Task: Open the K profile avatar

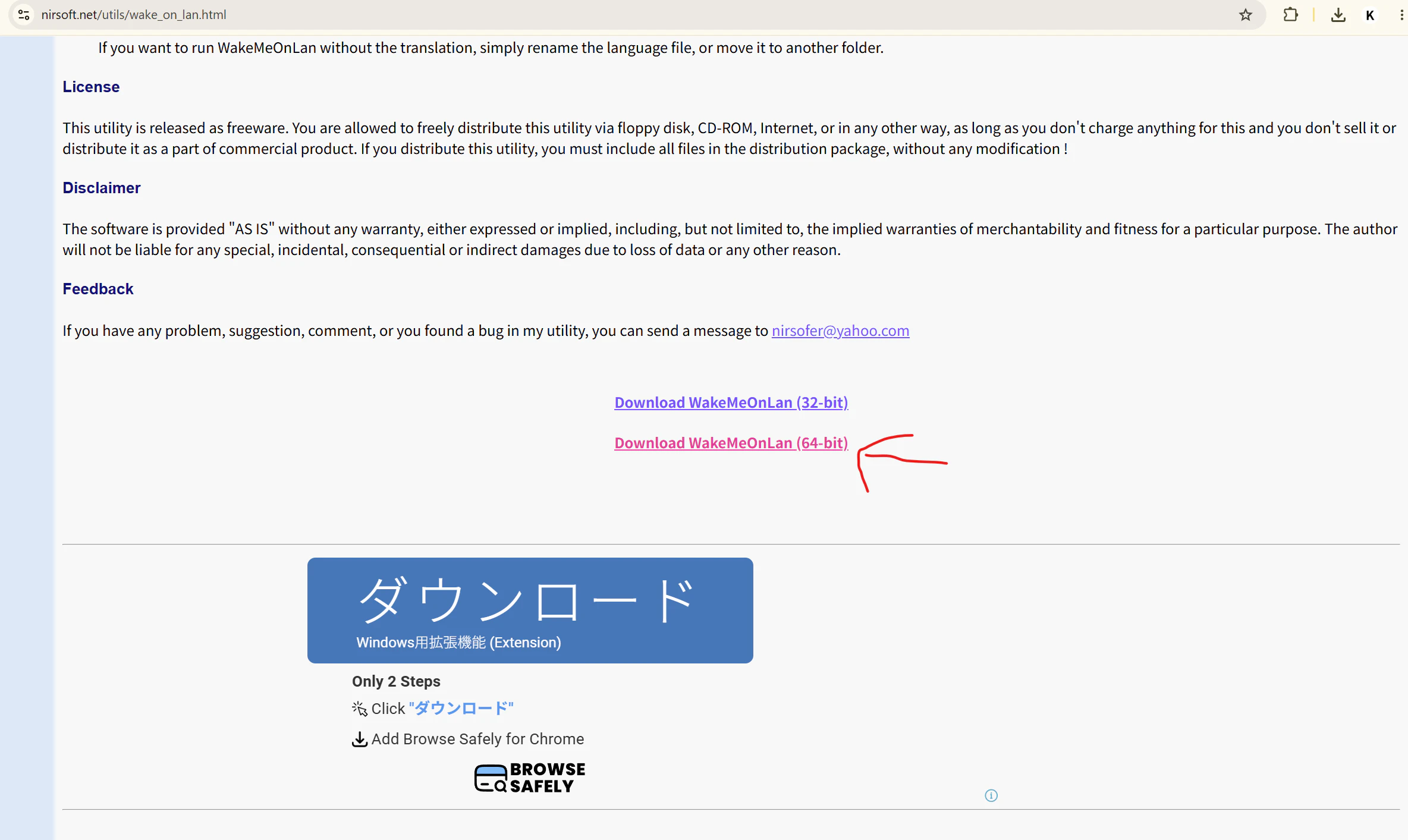Action: [1370, 15]
